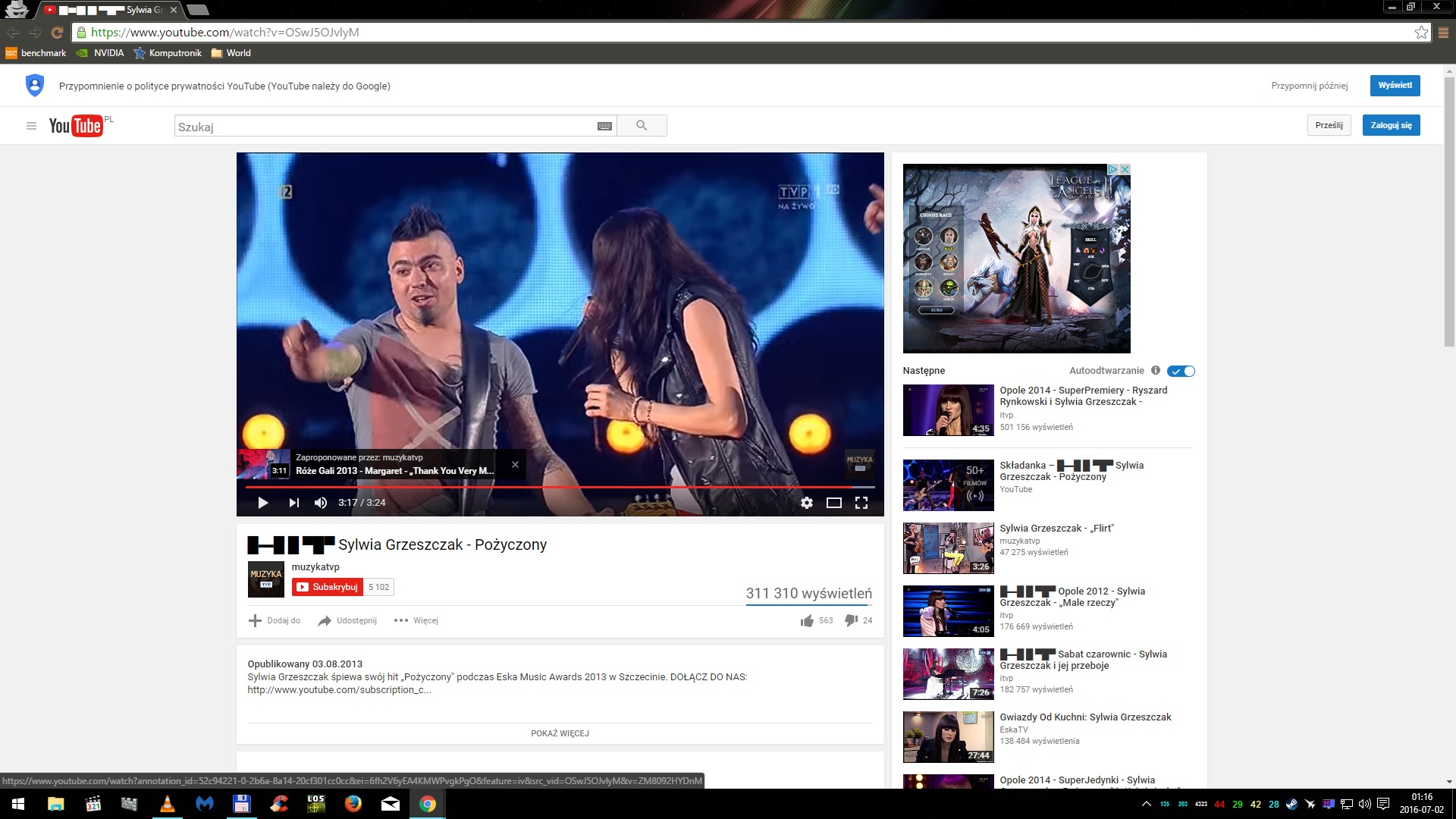Open the on-screen keyboard in search box

pos(604,127)
